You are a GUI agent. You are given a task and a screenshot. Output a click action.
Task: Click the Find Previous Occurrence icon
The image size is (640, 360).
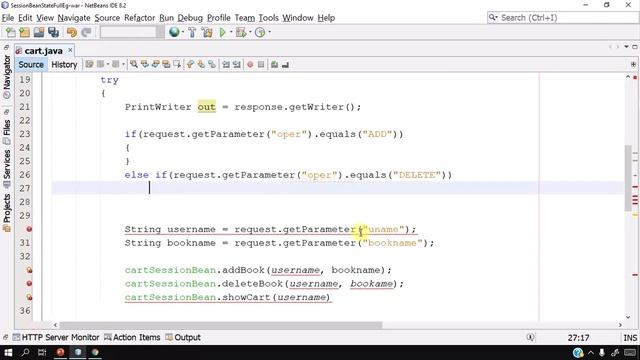(x=144, y=64)
